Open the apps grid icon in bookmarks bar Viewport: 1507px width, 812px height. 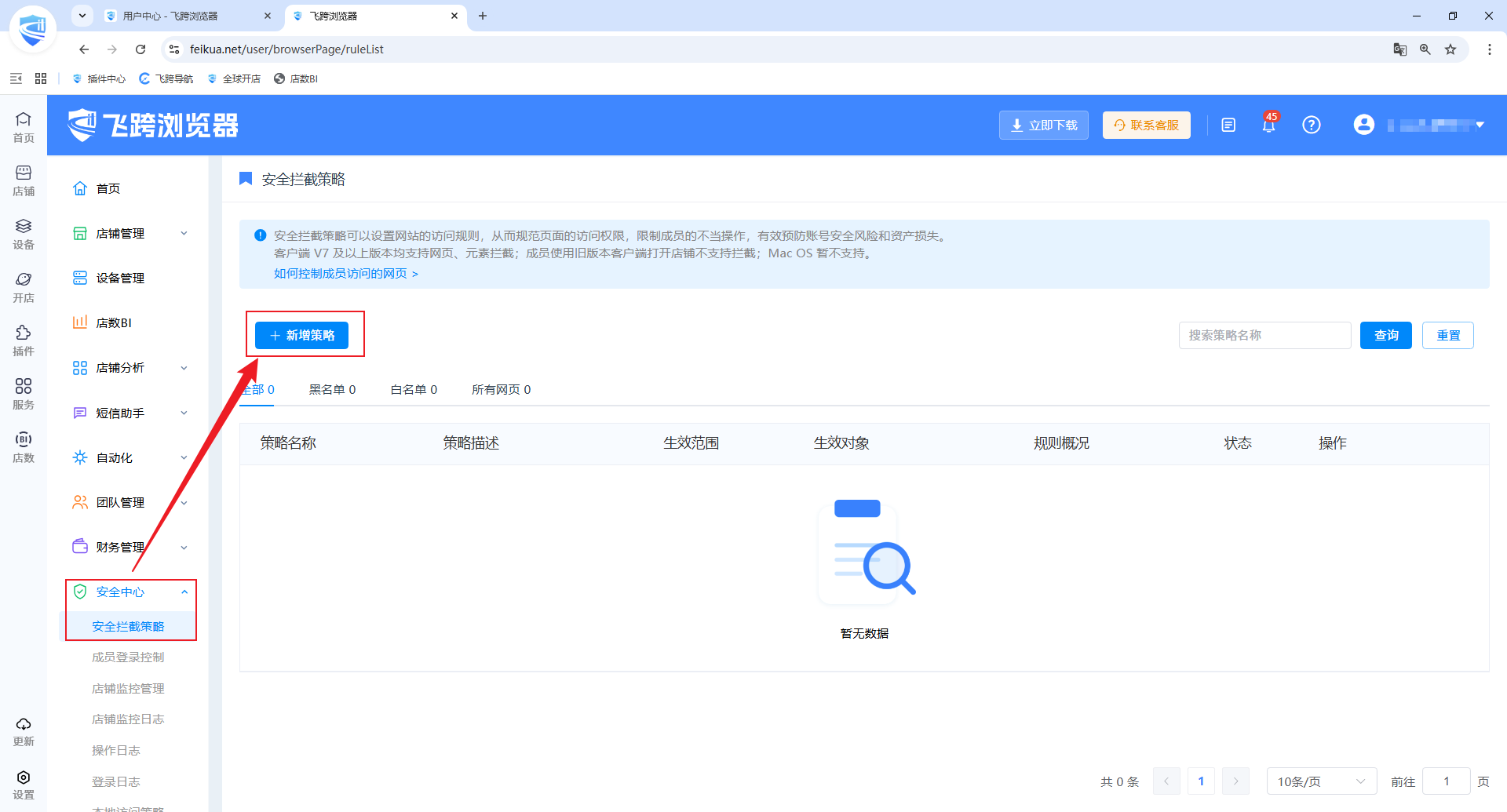tap(41, 78)
